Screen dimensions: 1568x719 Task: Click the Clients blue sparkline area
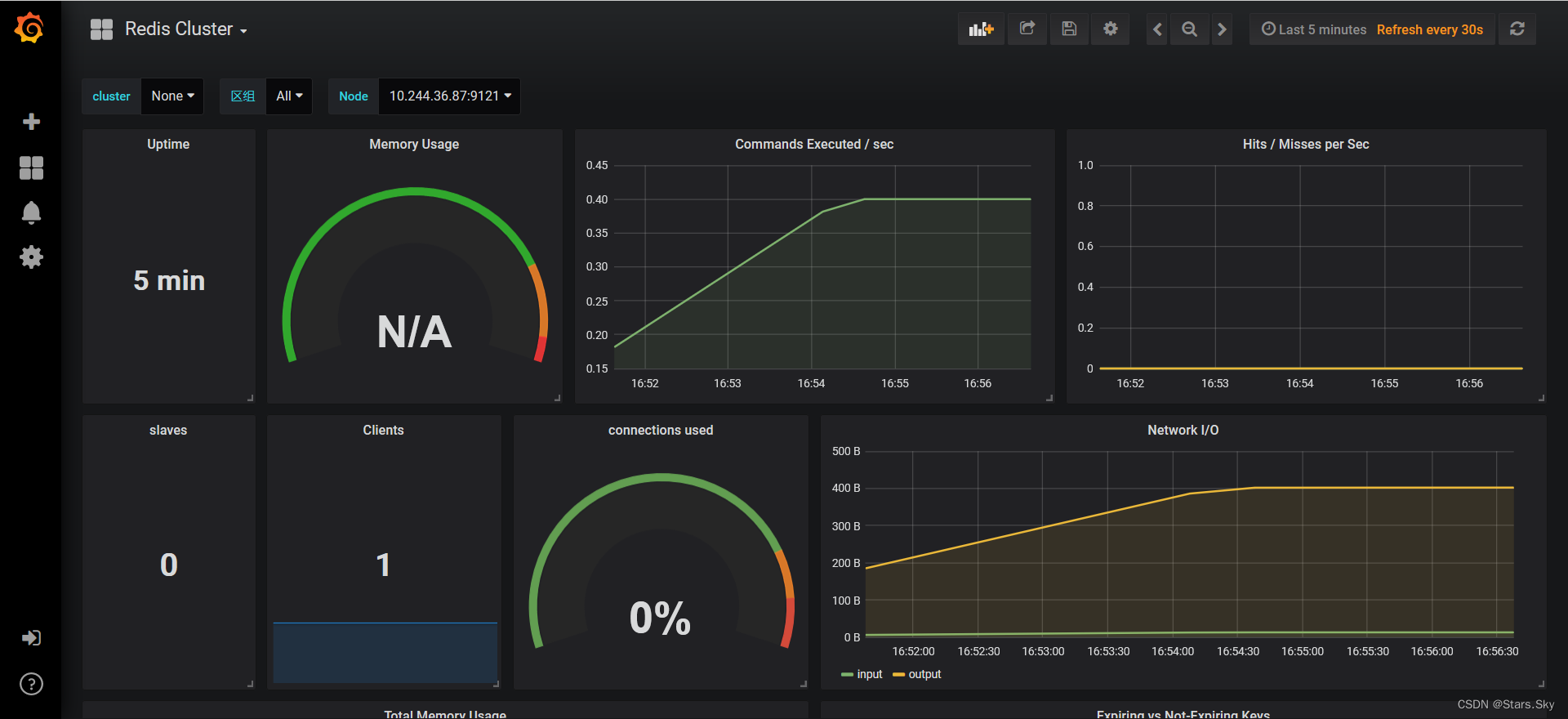385,652
